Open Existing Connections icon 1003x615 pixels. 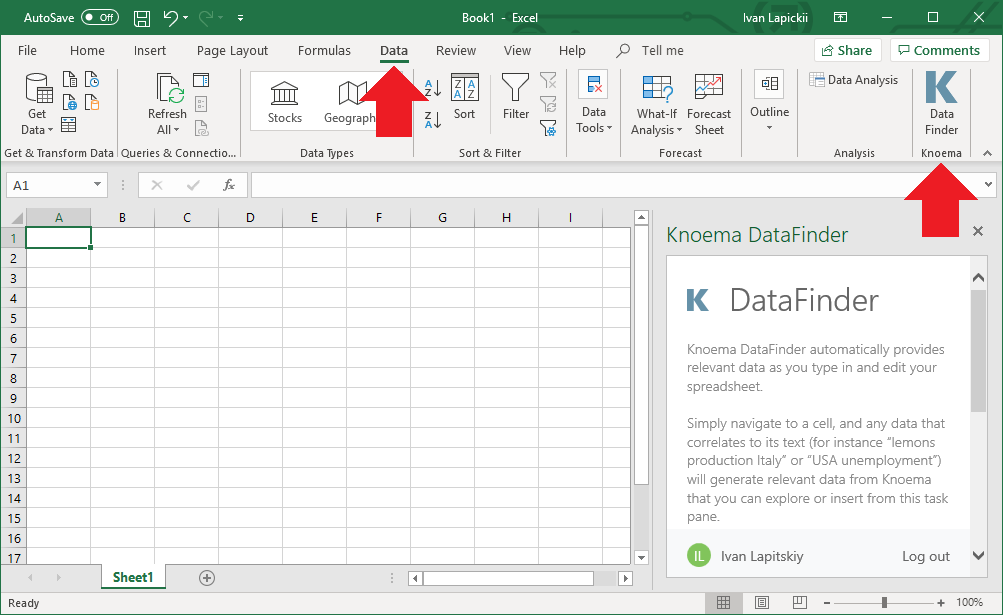click(92, 102)
